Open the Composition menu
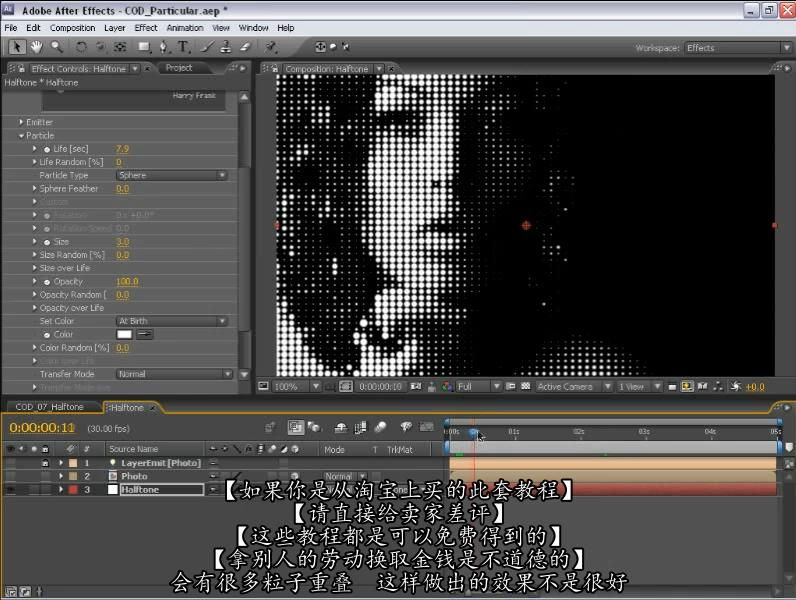Screen dimensions: 796x600 [73, 28]
